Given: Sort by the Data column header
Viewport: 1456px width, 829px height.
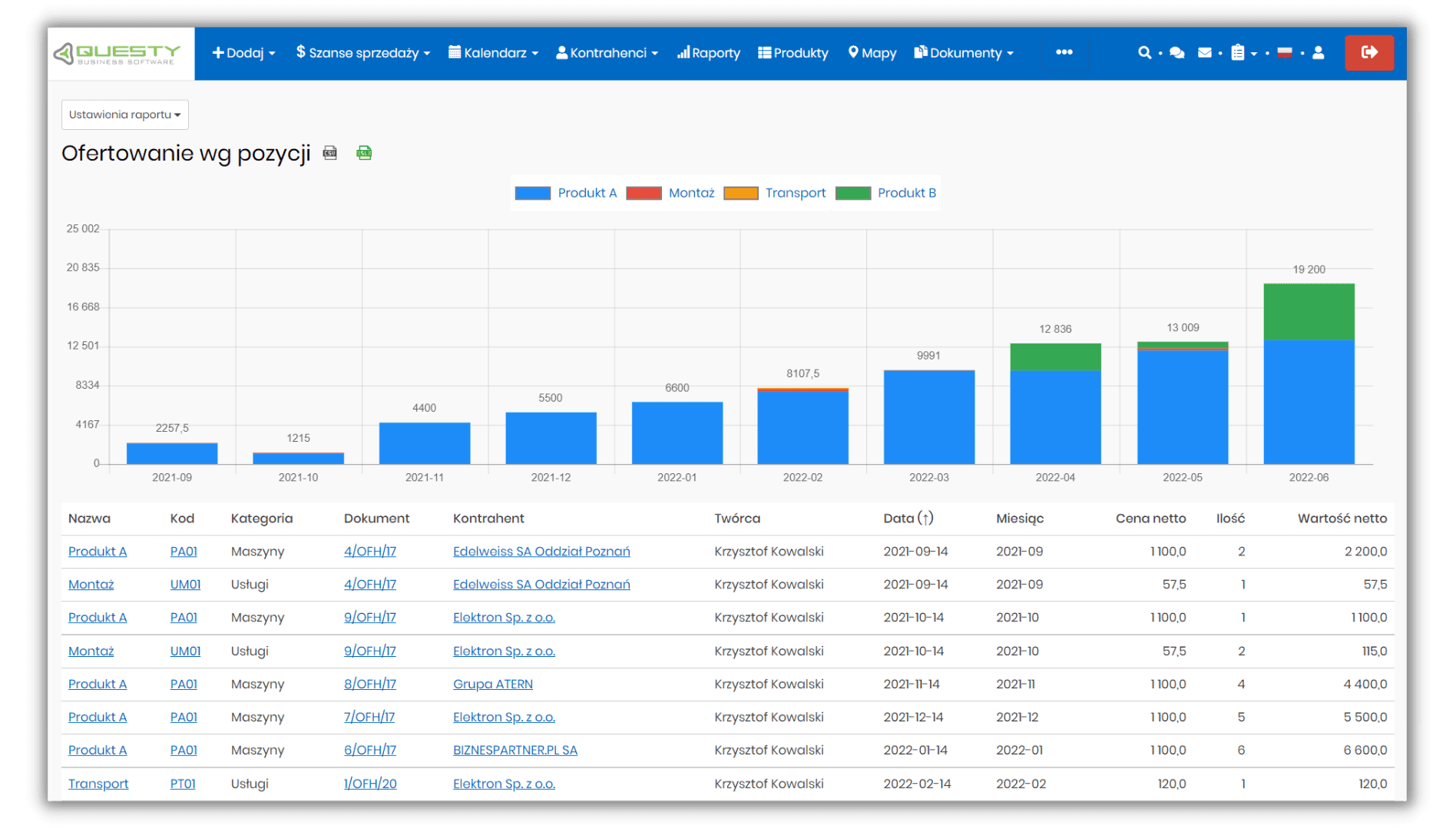Looking at the screenshot, I should [x=908, y=519].
